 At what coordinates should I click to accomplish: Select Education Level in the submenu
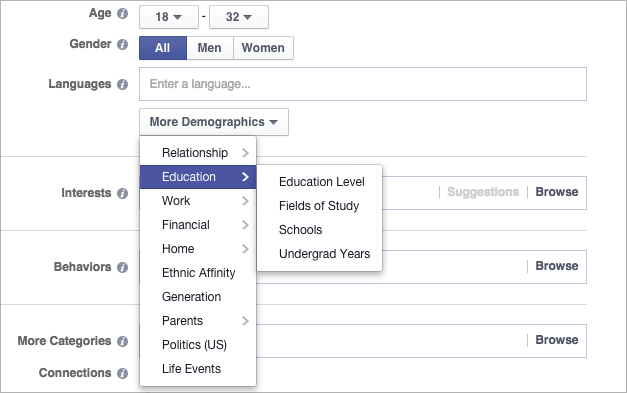319,182
